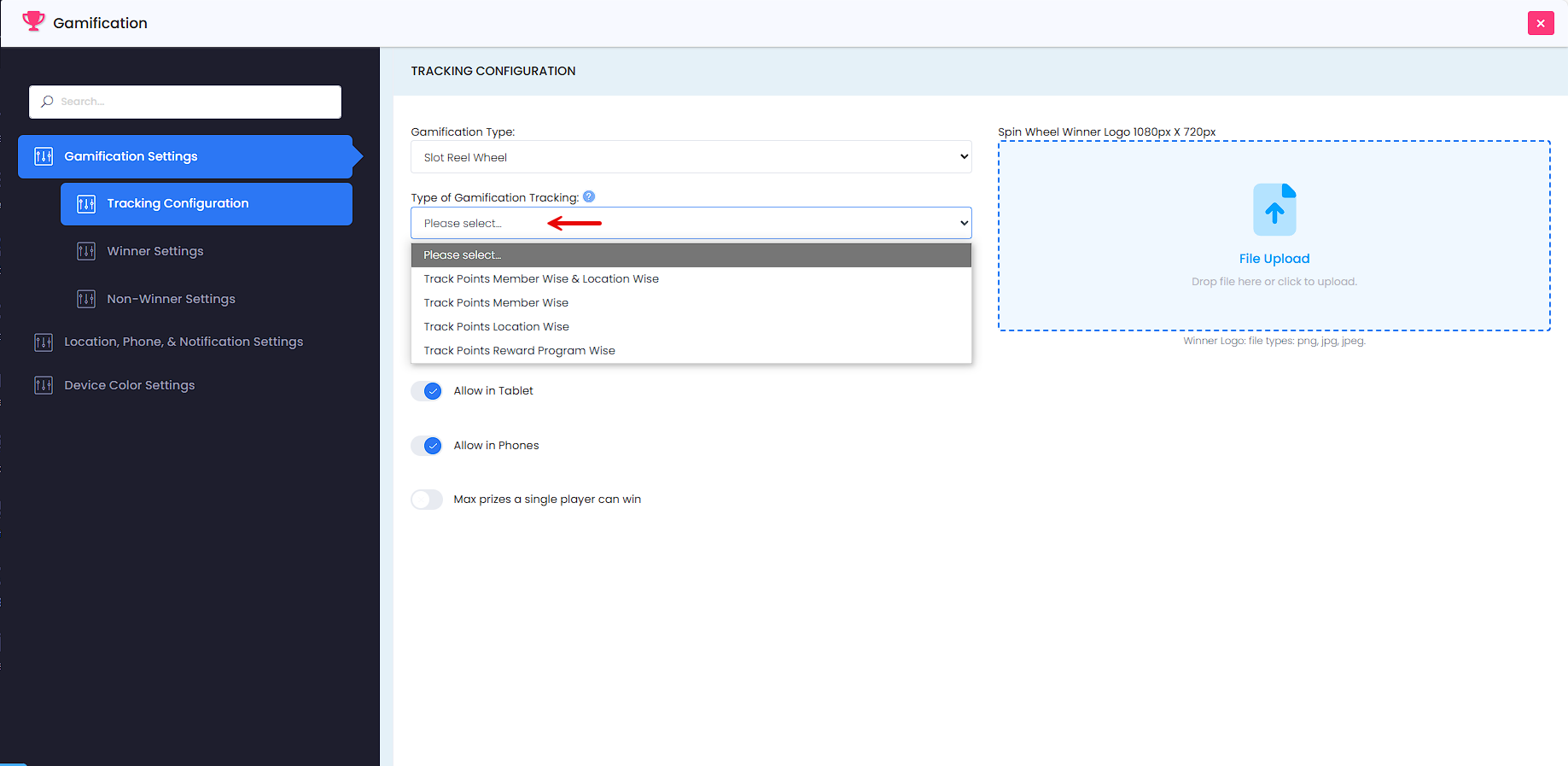Image resolution: width=1568 pixels, height=766 pixels.
Task: Click the help question mark icon
Action: 589,196
